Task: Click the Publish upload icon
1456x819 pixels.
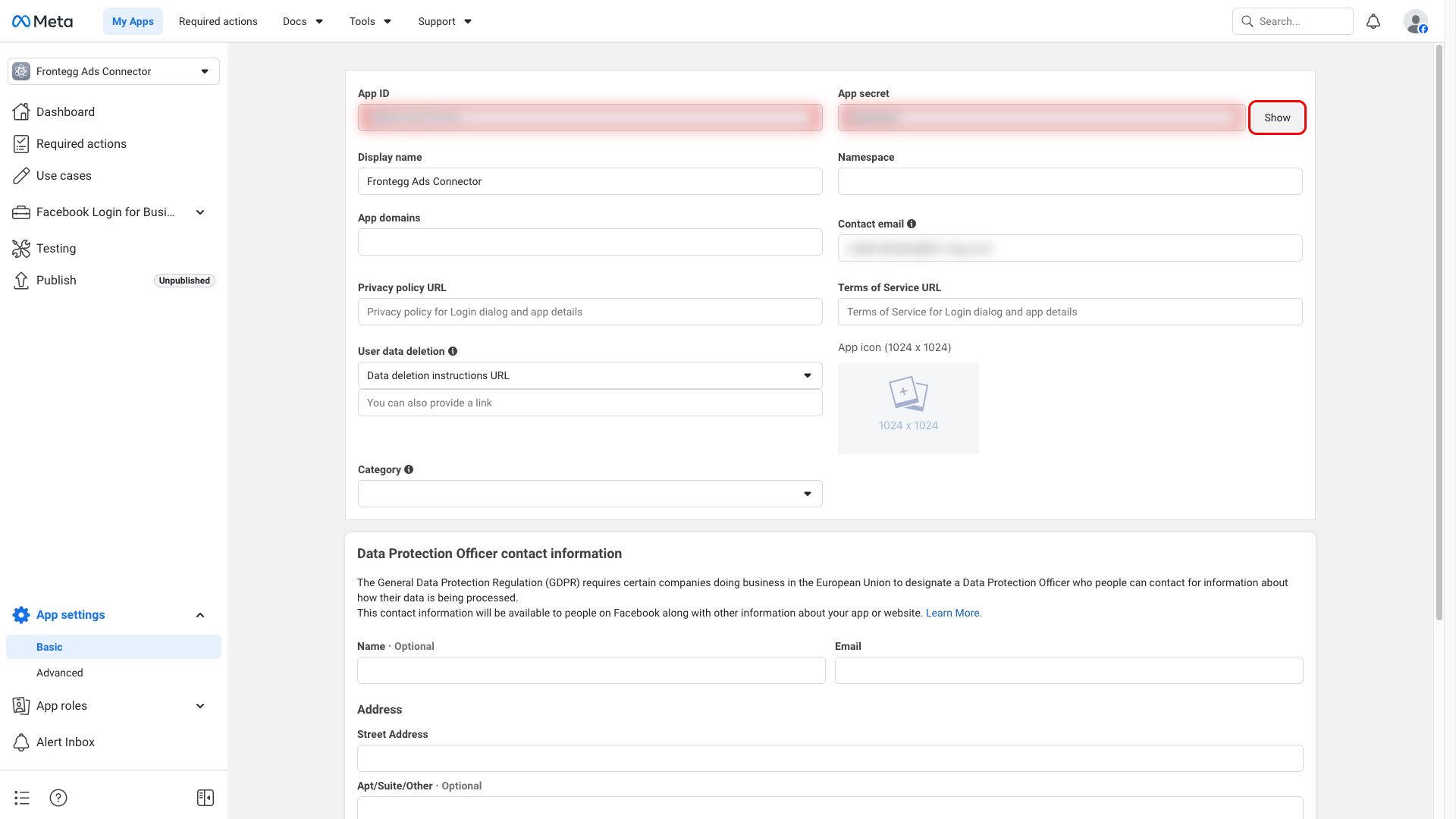Action: click(x=21, y=280)
